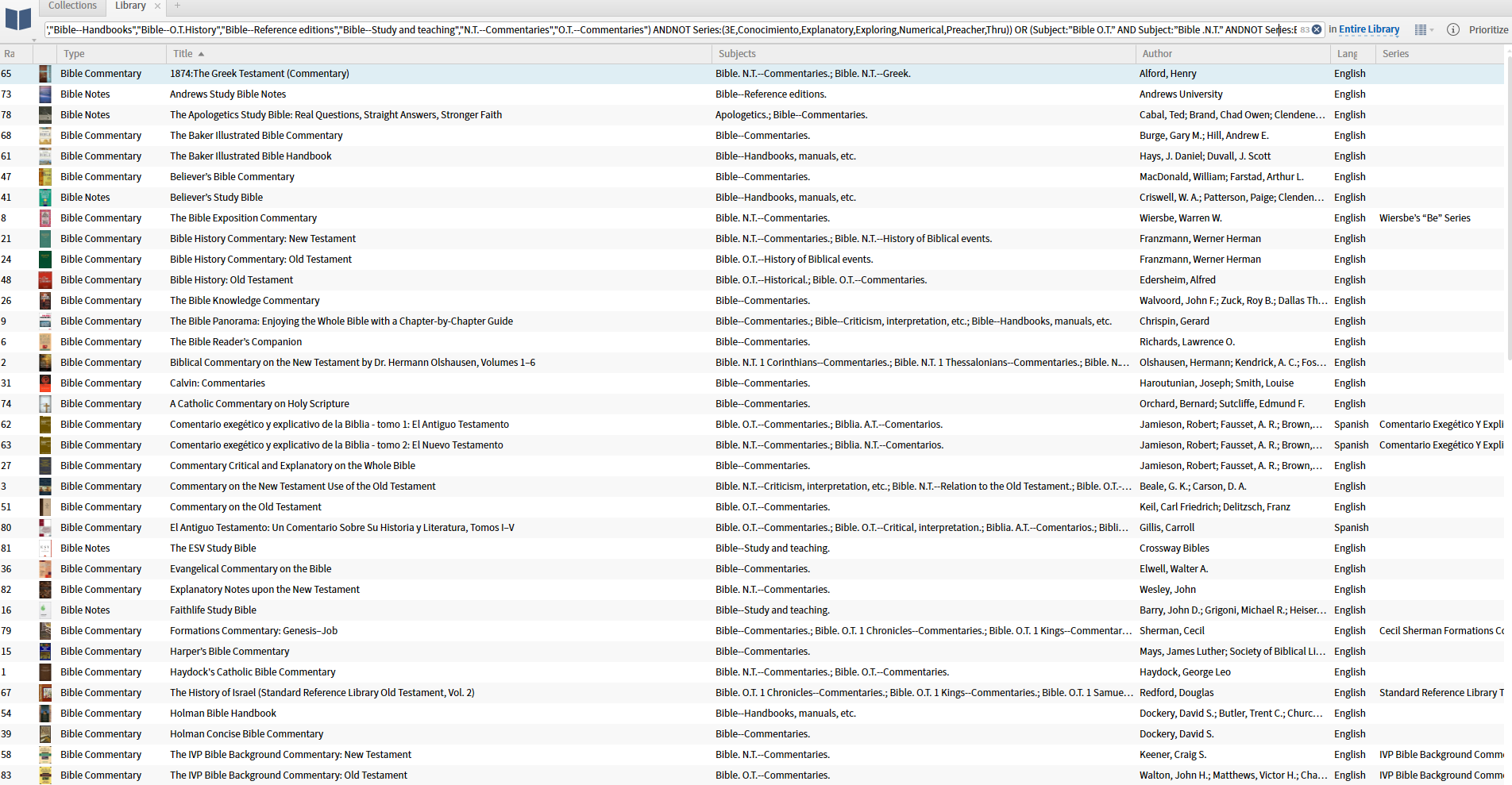1512x785 pixels.
Task: Switch to the Collections tab
Action: 72,6
